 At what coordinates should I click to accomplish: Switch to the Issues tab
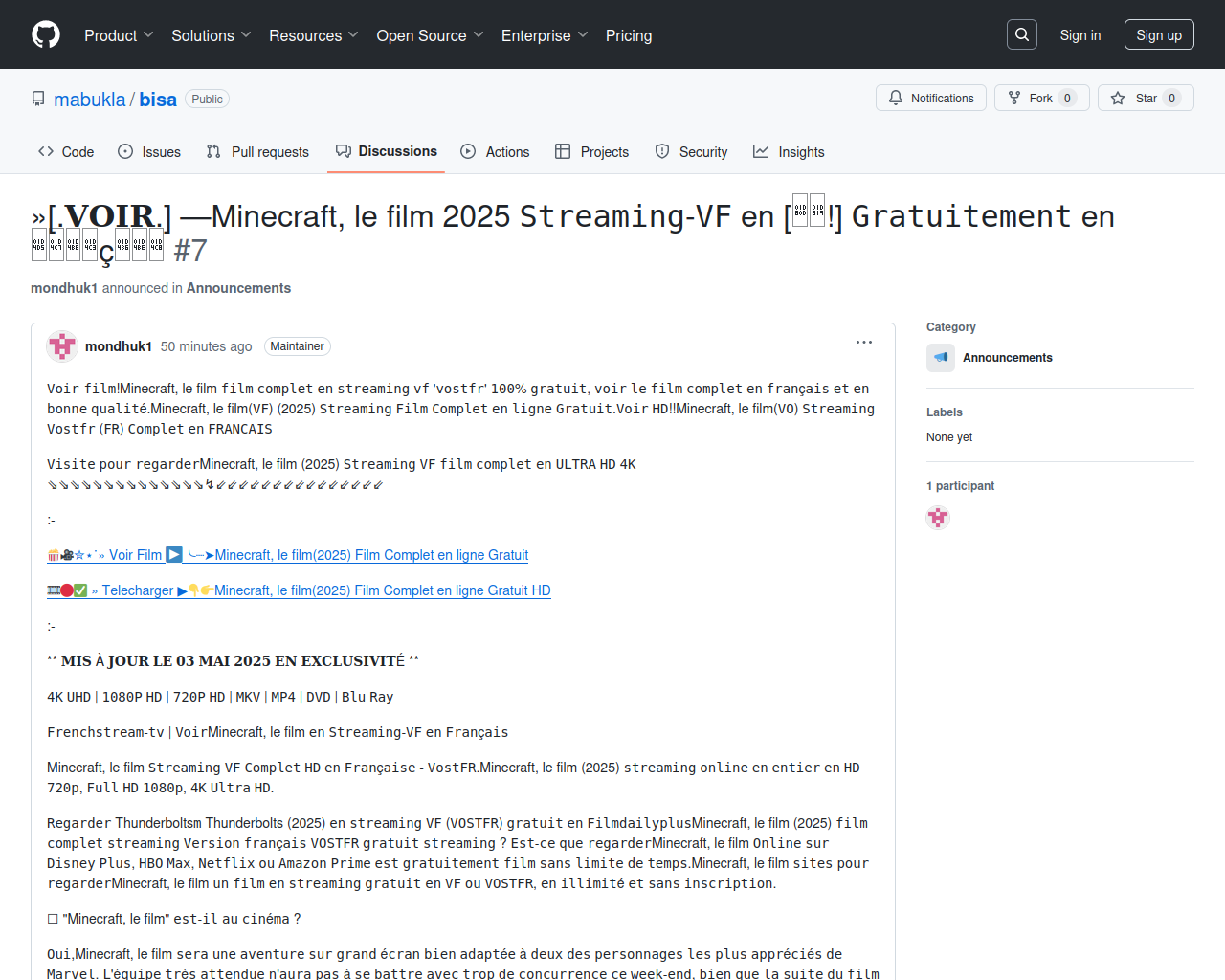(149, 151)
